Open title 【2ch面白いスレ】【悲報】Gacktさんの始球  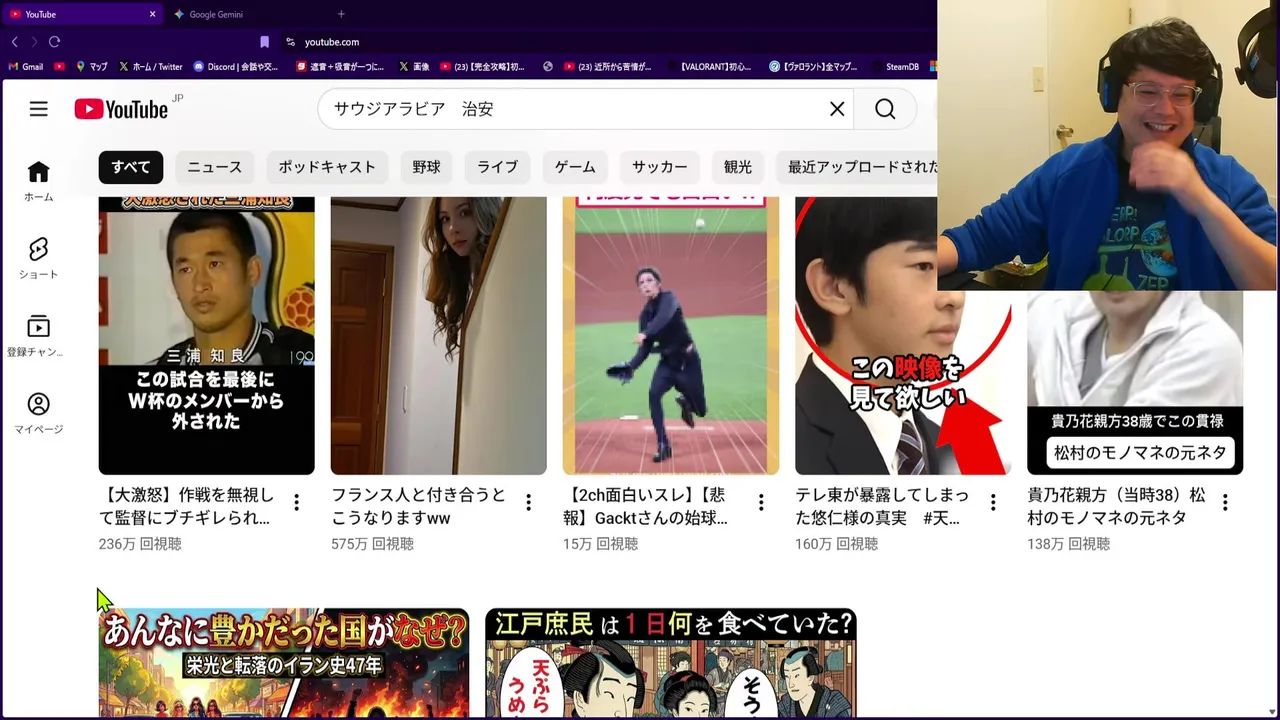pos(647,506)
